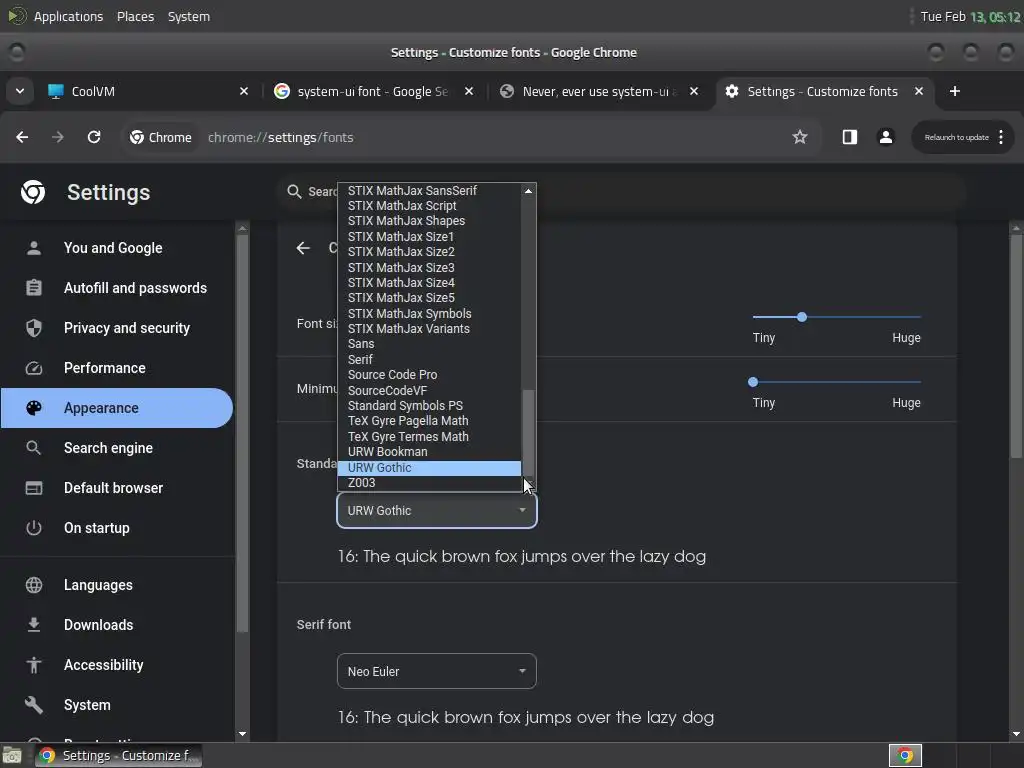Choose STIX MathJax Variants option
1024x768 pixels.
pyautogui.click(x=430, y=328)
